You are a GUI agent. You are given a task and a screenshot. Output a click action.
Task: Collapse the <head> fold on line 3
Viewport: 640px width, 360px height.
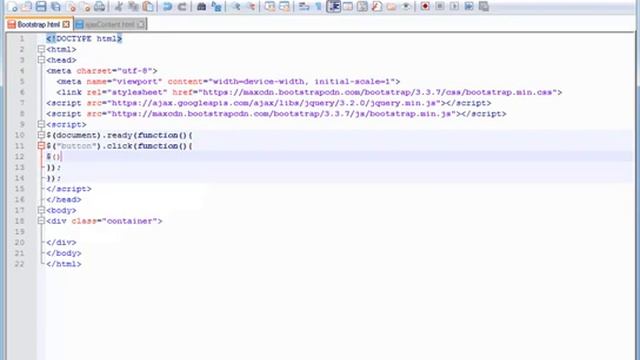[x=41, y=60]
